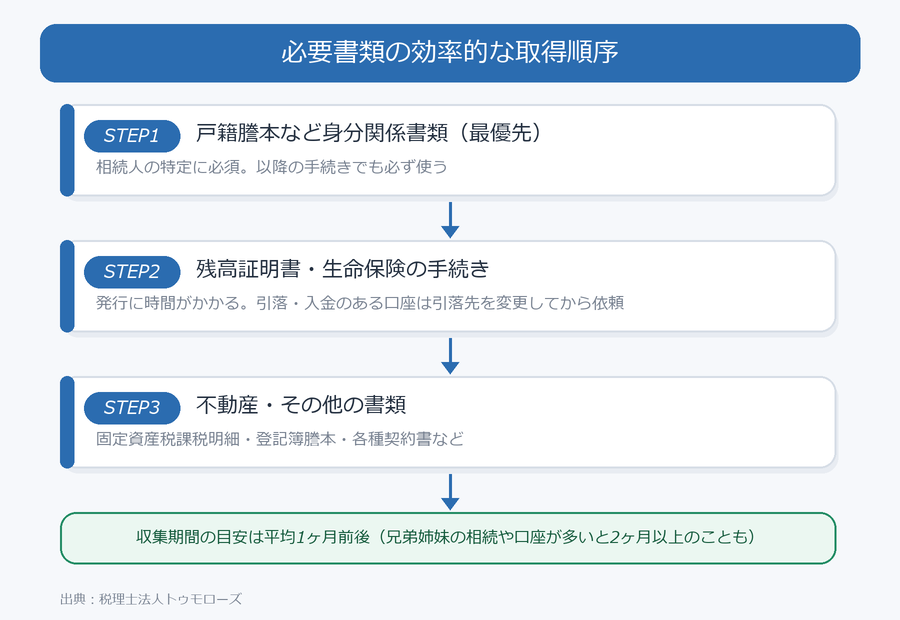Image resolution: width=900 pixels, height=620 pixels.
Task: Select text 相続人の特定に必須。以降の手続きでも必ず使う
Action: (x=271, y=167)
